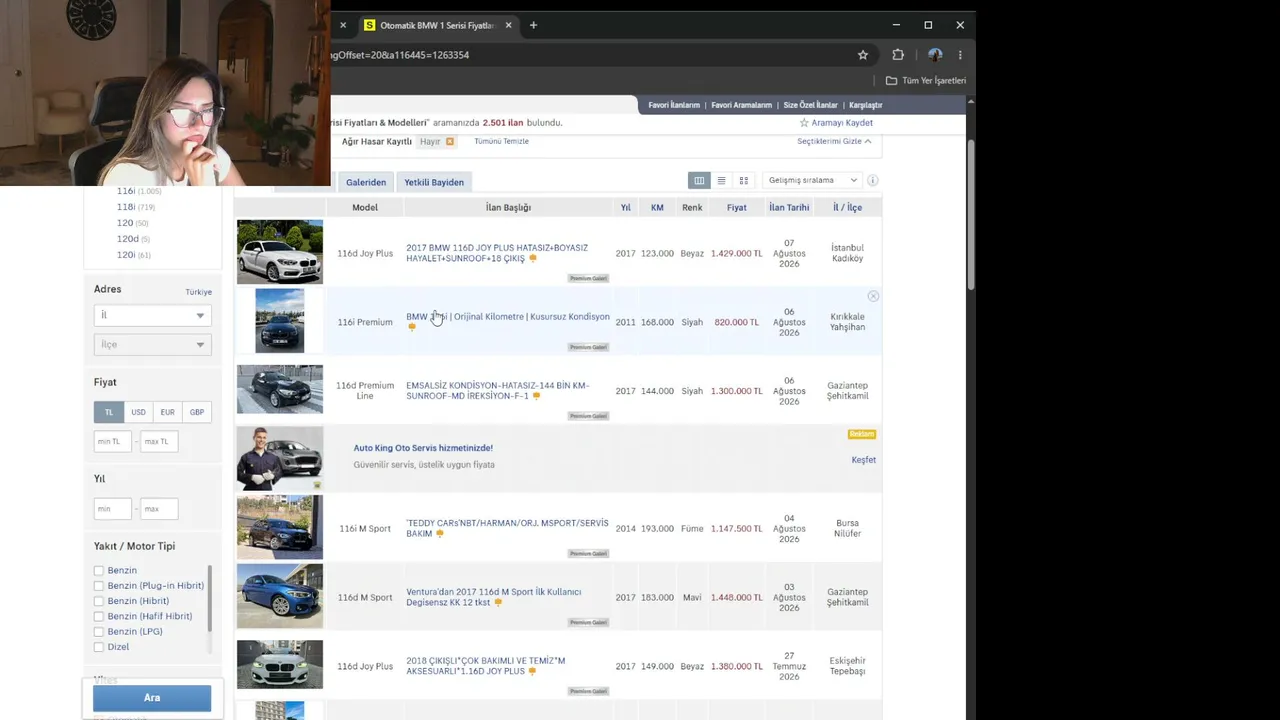The image size is (1280, 720).
Task: Open Size Özel İlanlar in the top menu
Action: pos(811,105)
